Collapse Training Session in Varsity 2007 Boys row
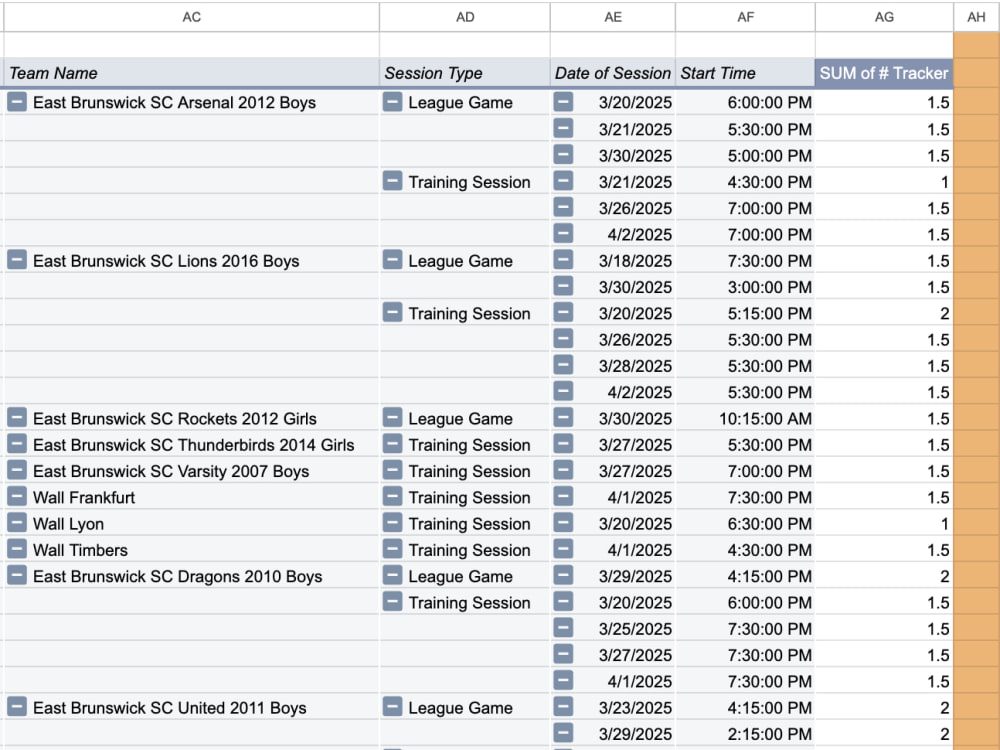 [x=393, y=470]
